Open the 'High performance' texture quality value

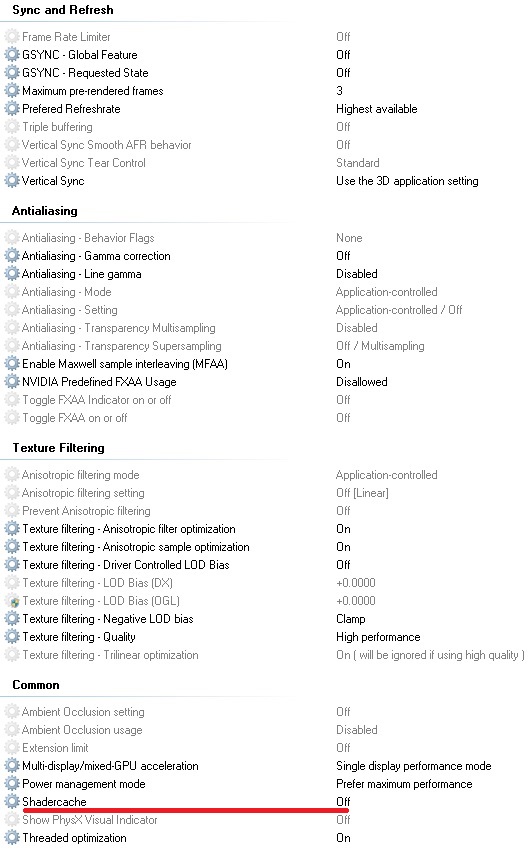point(378,637)
